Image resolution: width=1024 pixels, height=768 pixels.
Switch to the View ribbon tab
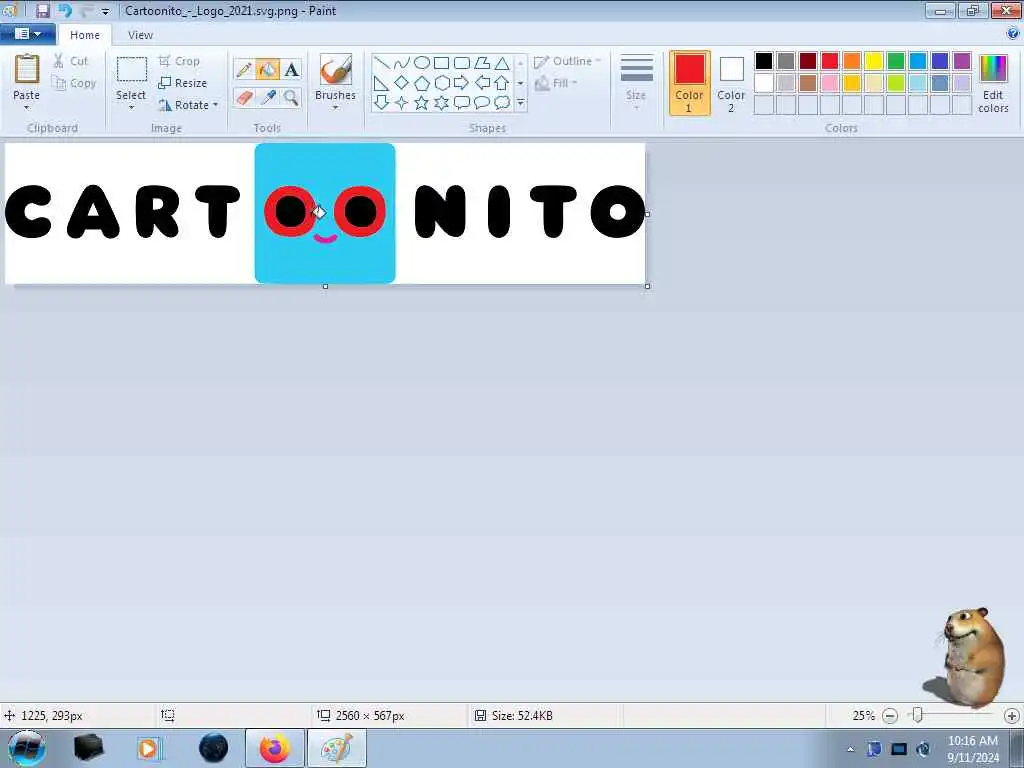(140, 35)
